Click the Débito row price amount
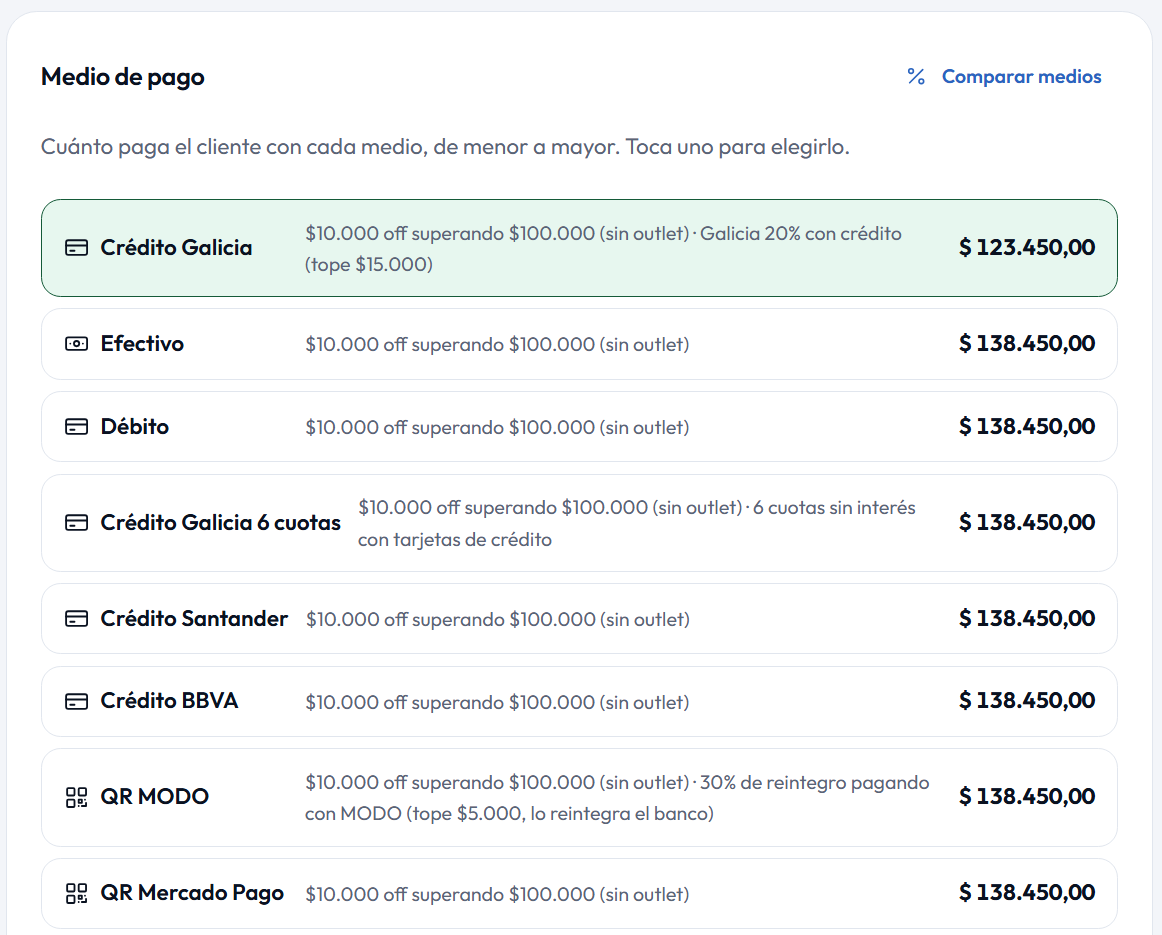 click(x=1027, y=427)
